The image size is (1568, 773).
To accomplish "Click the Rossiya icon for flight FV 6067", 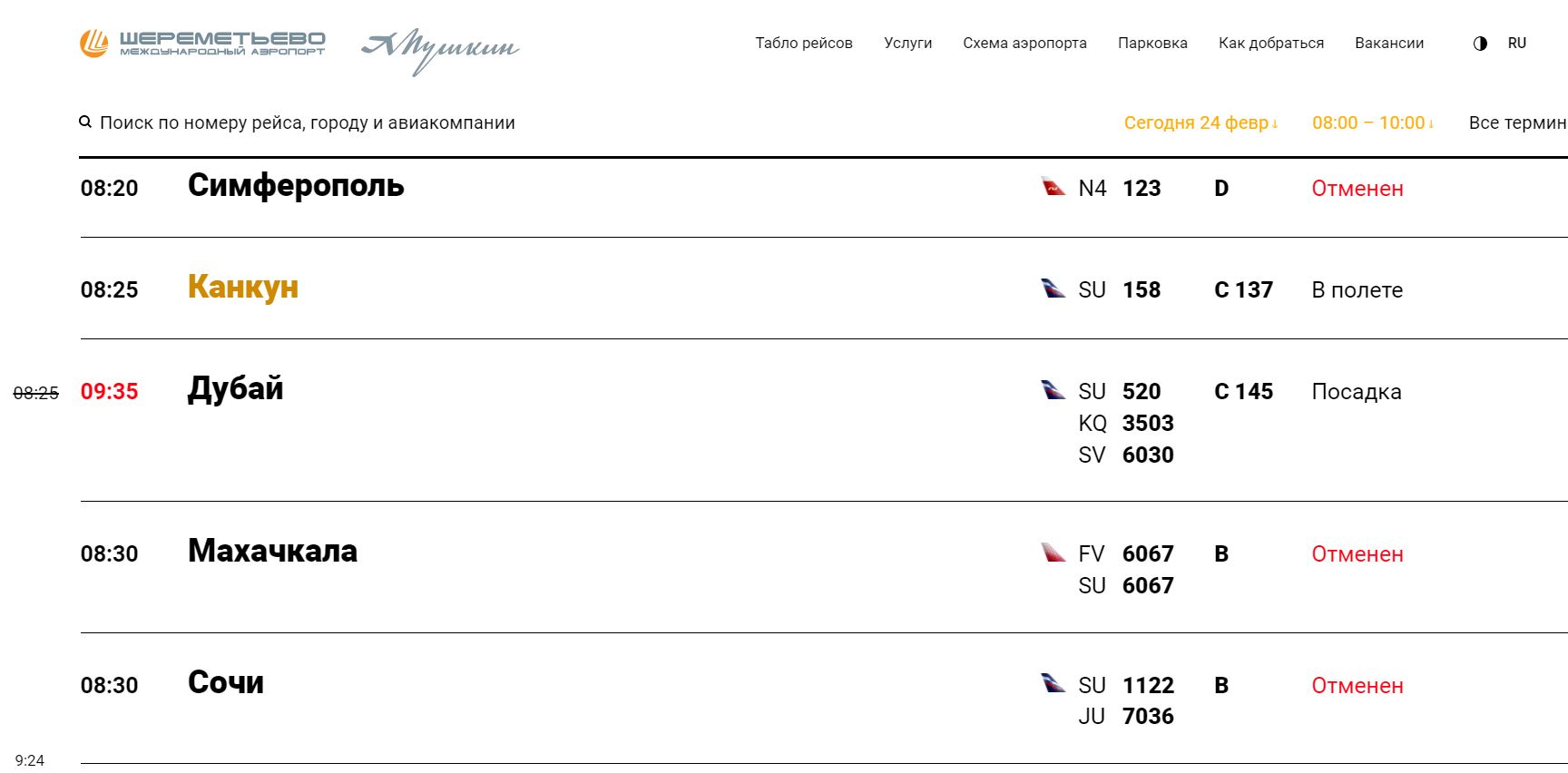I will pyautogui.click(x=1053, y=553).
